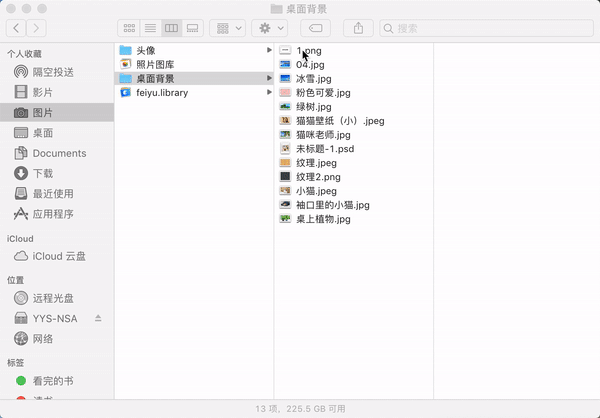Screen dimensions: 600x418
Task: Open 远程光盘 in the sidebar
Action: click(57, 298)
